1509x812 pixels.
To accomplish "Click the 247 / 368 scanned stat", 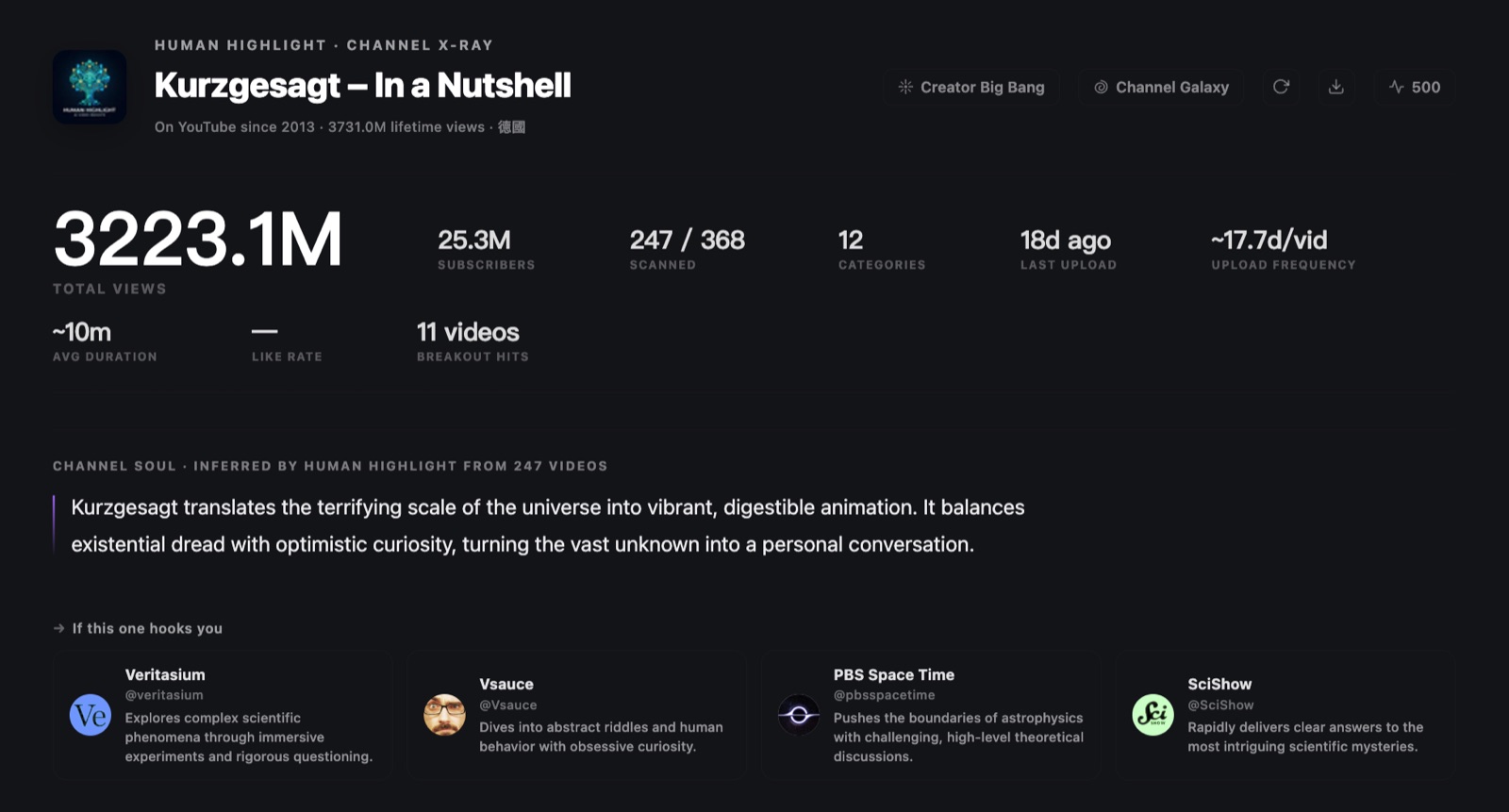I will 687,249.
